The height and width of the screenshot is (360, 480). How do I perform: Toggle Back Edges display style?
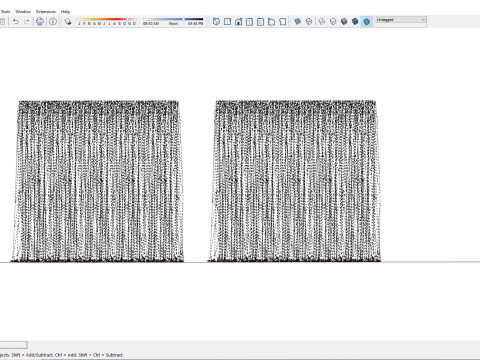[x=309, y=22]
